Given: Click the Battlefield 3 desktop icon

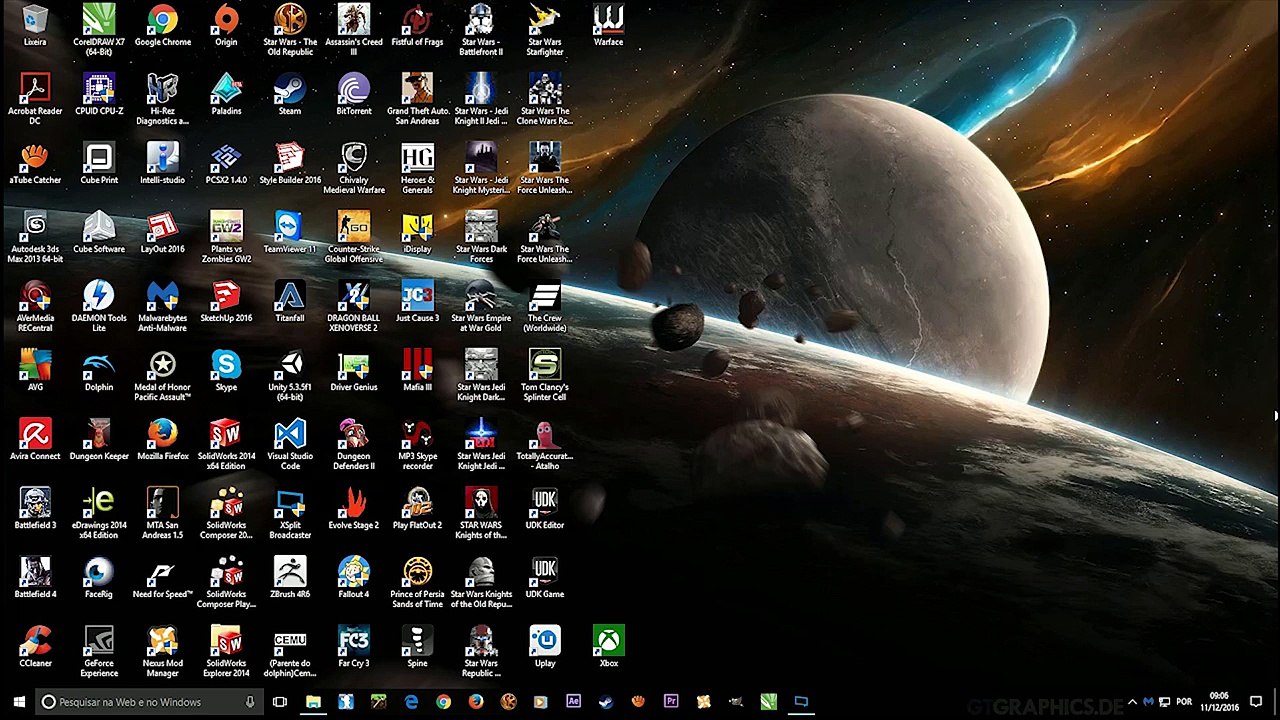Looking at the screenshot, I should coord(35,509).
